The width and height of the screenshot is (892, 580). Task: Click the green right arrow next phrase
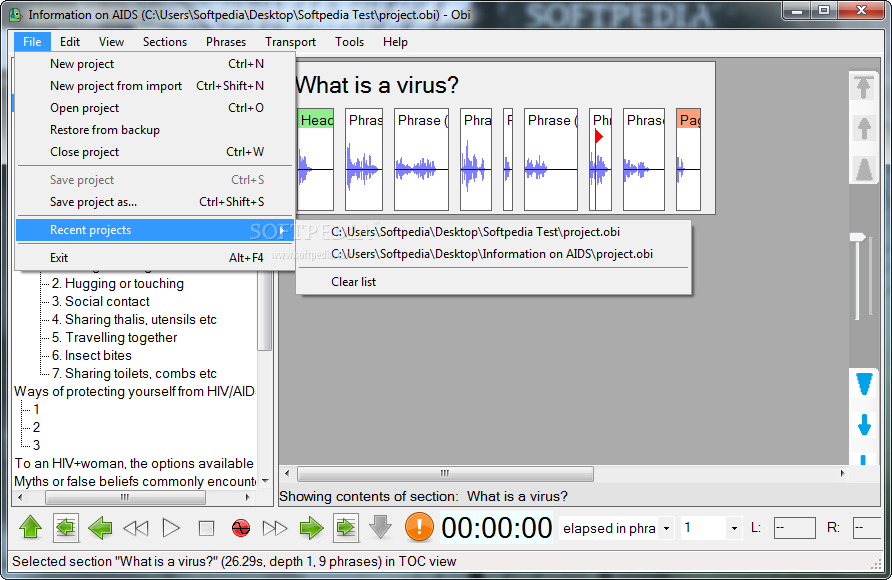click(311, 528)
